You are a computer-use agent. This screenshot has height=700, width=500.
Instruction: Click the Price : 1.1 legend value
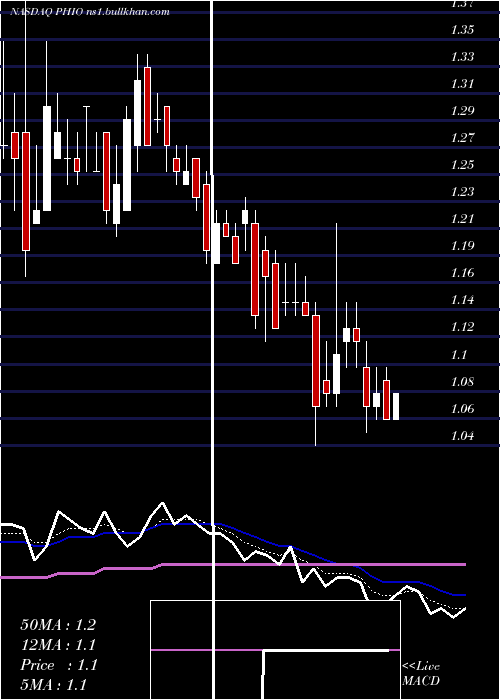click(58, 665)
